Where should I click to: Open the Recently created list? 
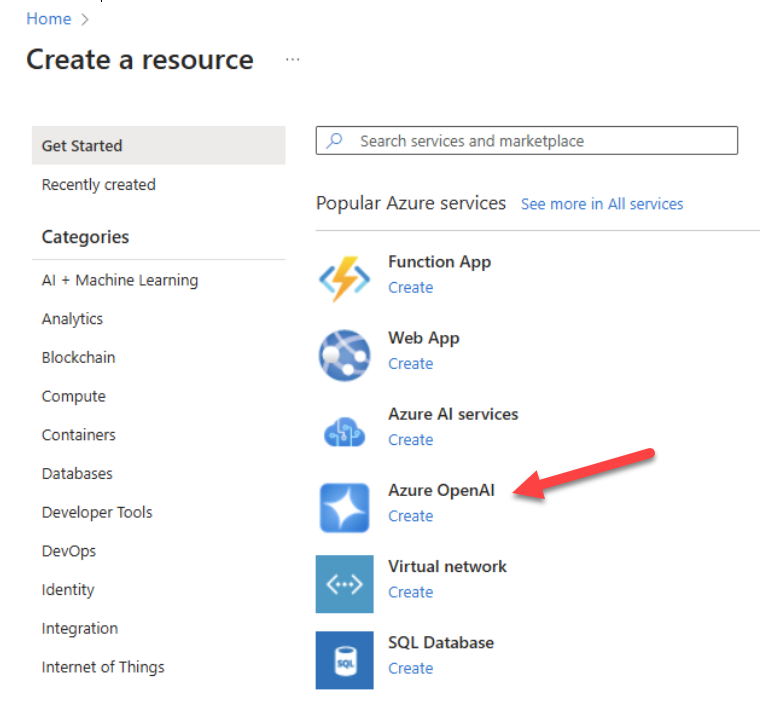click(98, 185)
